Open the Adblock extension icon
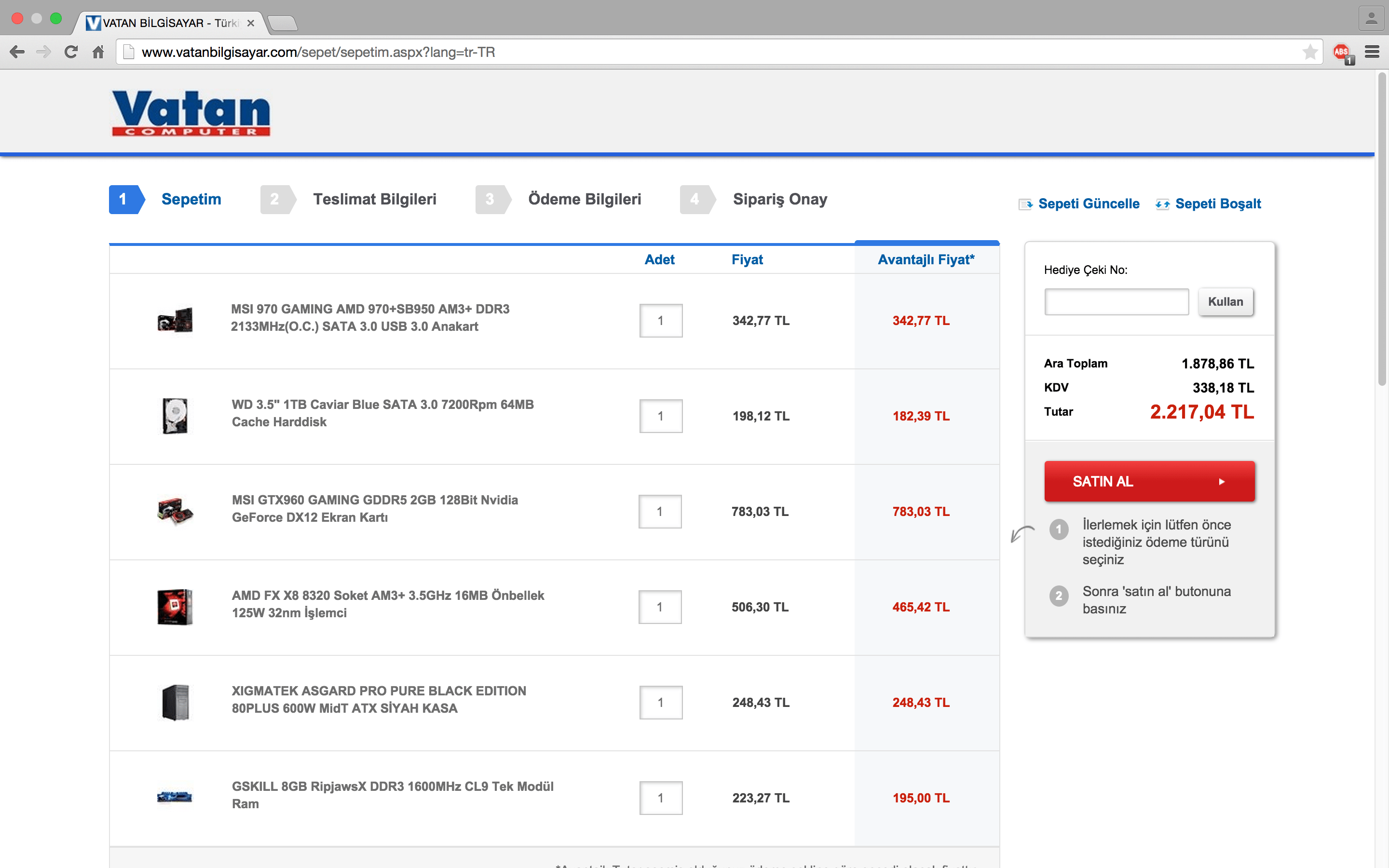Image resolution: width=1389 pixels, height=868 pixels. [x=1342, y=52]
